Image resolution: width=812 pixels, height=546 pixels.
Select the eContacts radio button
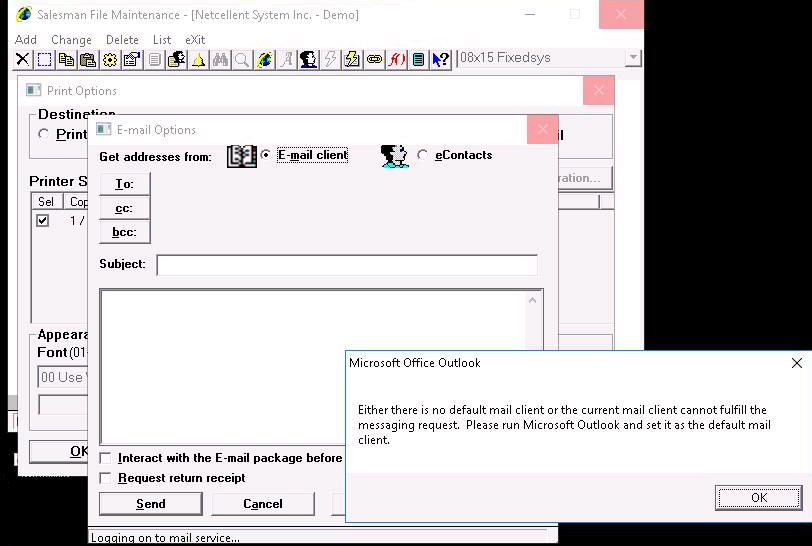pos(423,155)
